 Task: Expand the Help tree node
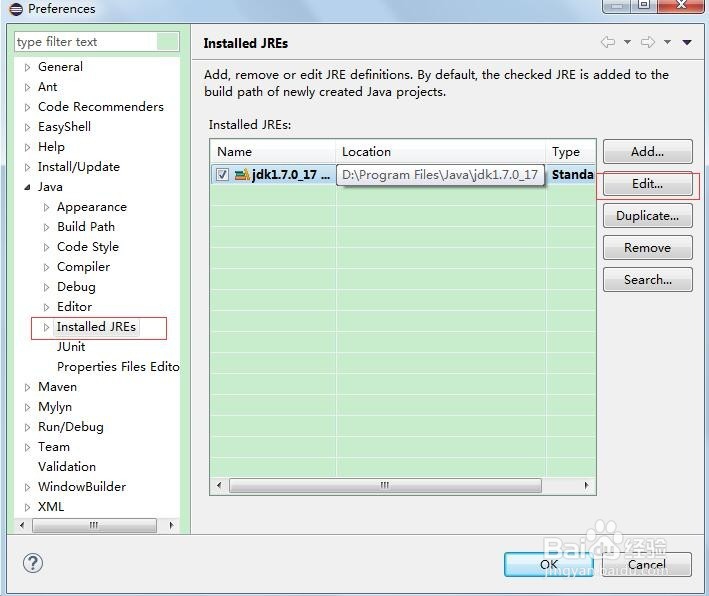pyautogui.click(x=27, y=147)
